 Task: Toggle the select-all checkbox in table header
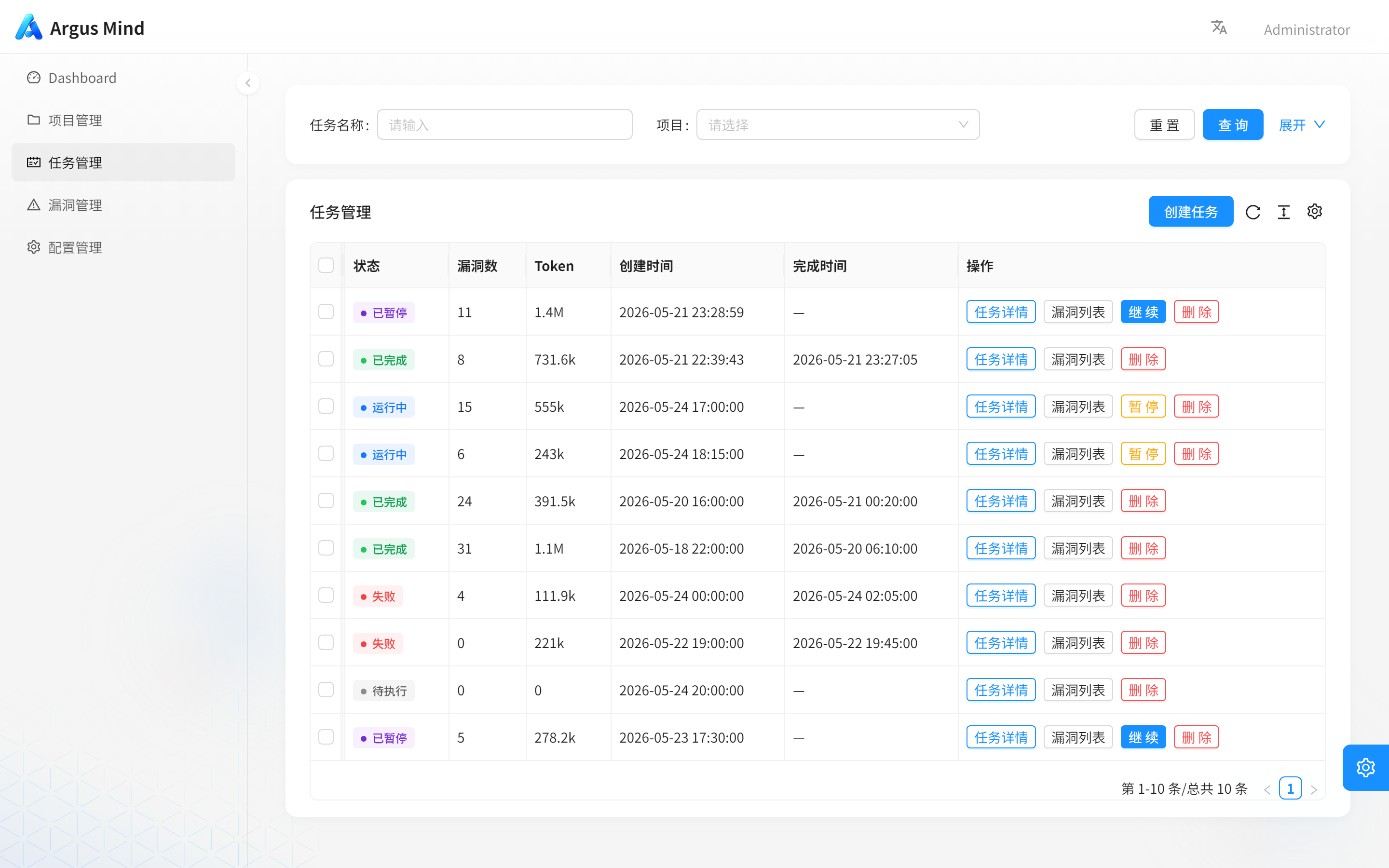(326, 265)
